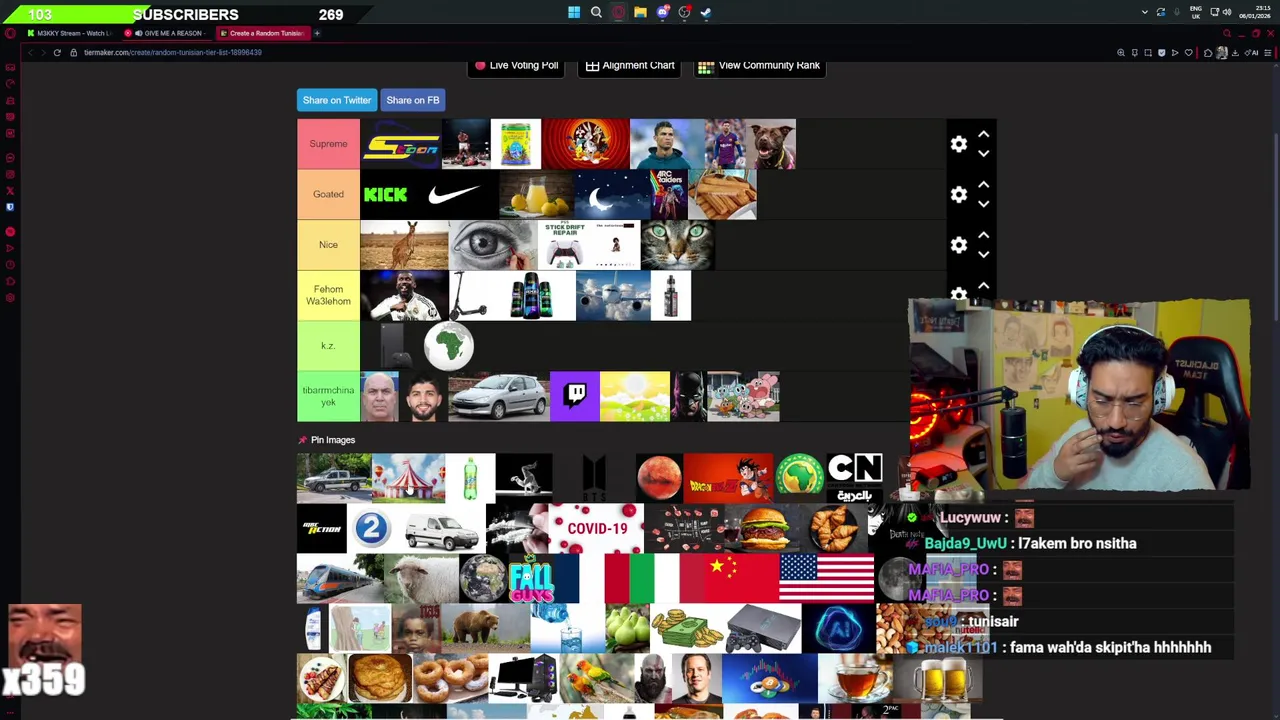The image size is (1280, 720).
Task: Open the Live Voting Poll
Action: (x=516, y=66)
